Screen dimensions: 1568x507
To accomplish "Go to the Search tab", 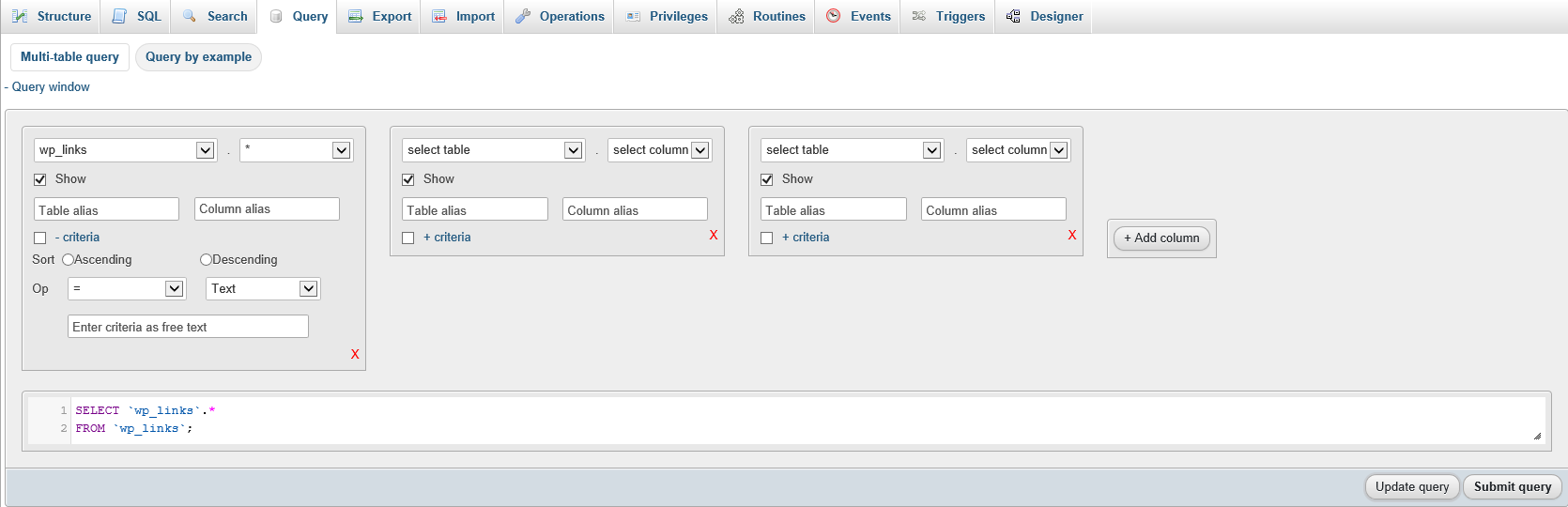I will click(215, 16).
